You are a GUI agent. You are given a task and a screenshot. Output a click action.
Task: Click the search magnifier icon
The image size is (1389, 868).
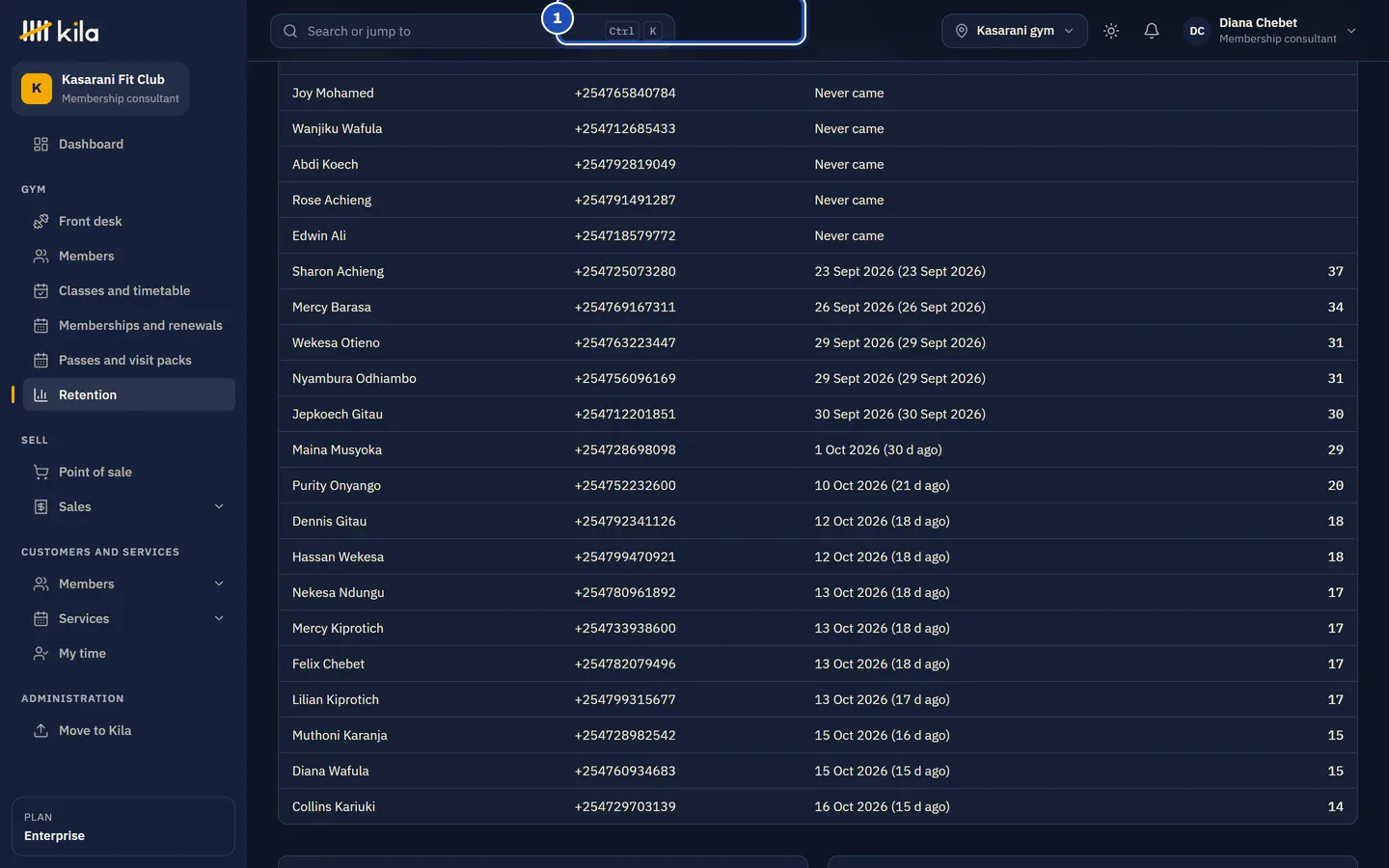click(290, 31)
